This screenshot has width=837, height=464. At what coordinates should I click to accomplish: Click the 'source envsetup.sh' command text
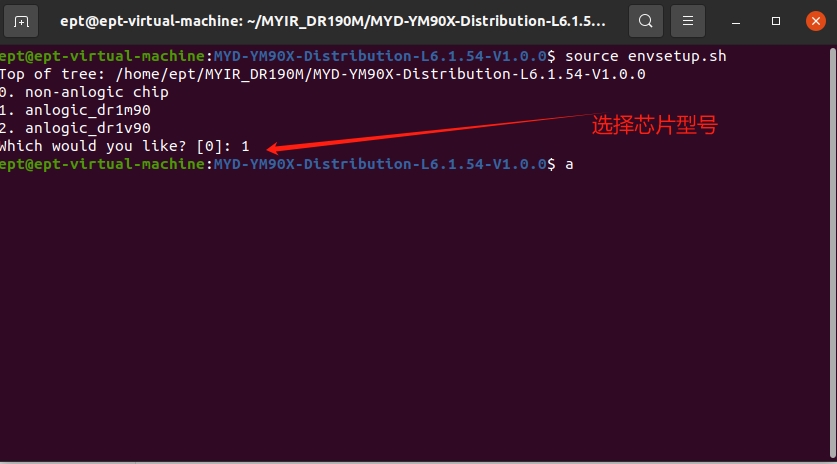(645, 56)
